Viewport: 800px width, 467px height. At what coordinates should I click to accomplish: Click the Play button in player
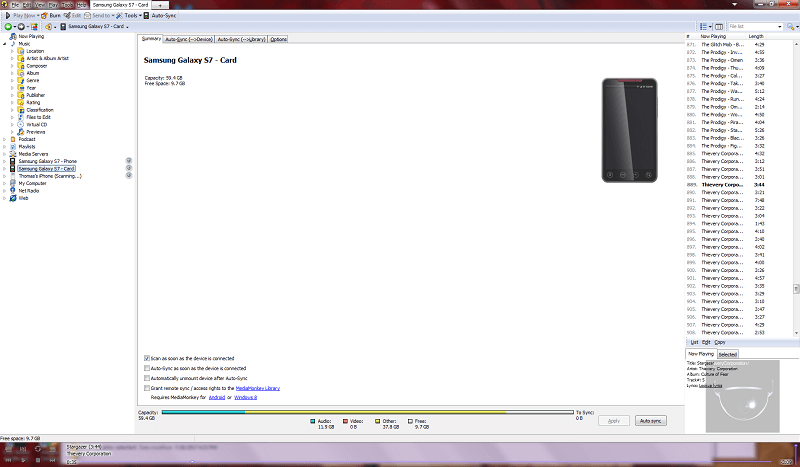pyautogui.click(x=23, y=460)
